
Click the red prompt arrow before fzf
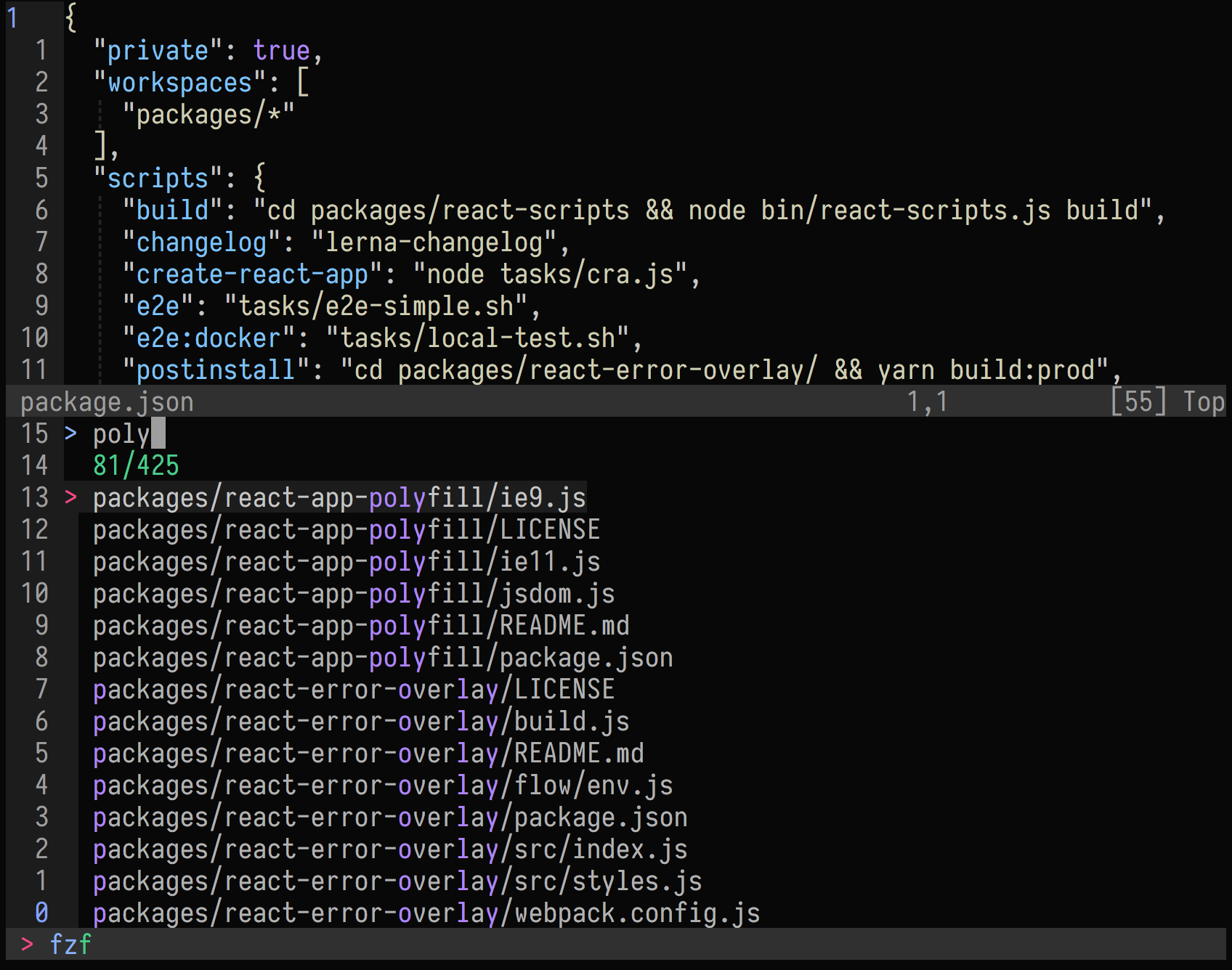(27, 945)
